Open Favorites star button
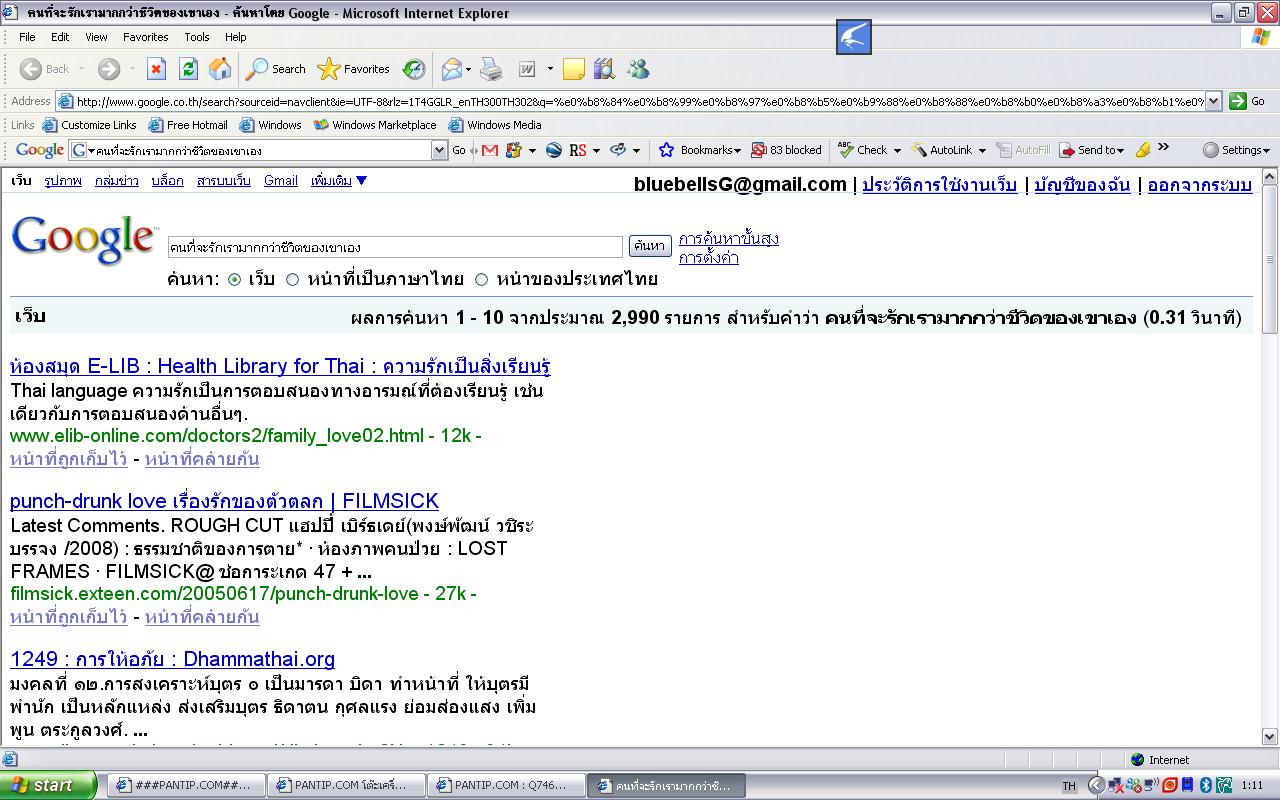This screenshot has height=800, width=1280. (x=354, y=69)
